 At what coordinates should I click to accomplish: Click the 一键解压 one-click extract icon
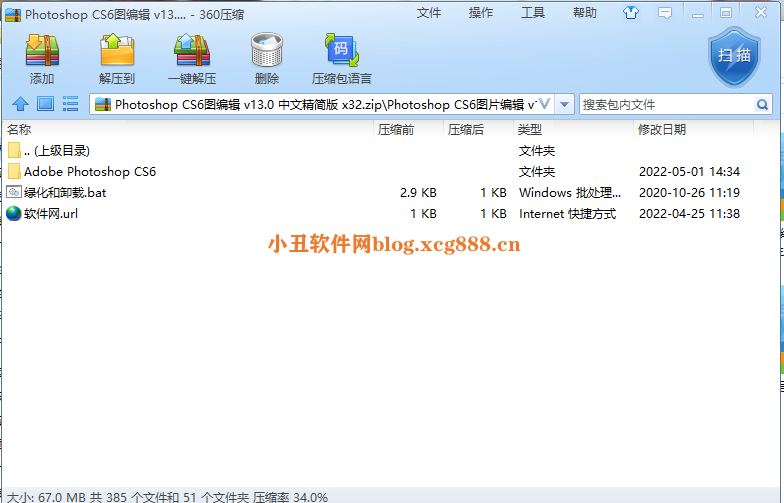(x=192, y=50)
